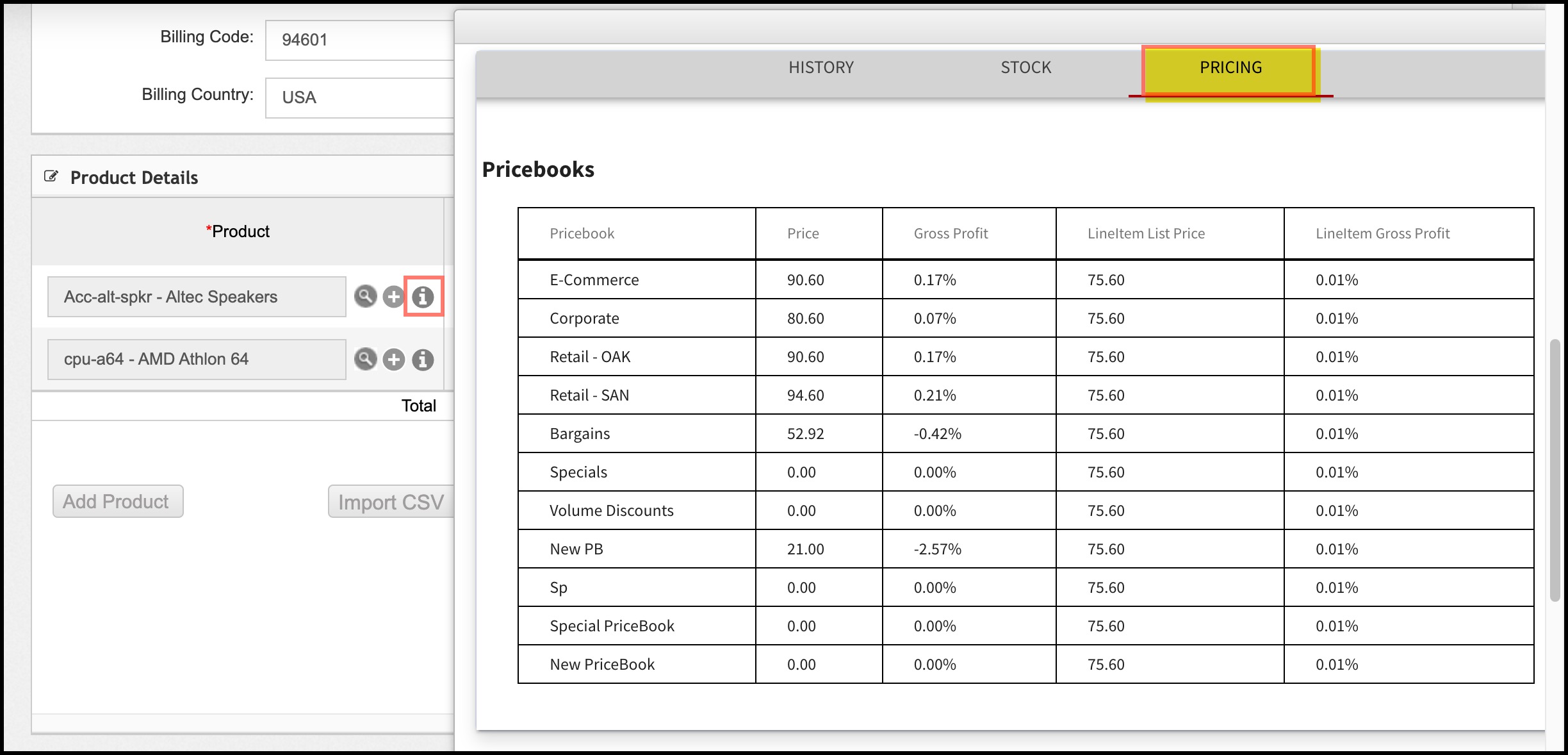The height and width of the screenshot is (755, 1568).
Task: Click the Gross Profit column header
Action: click(951, 233)
